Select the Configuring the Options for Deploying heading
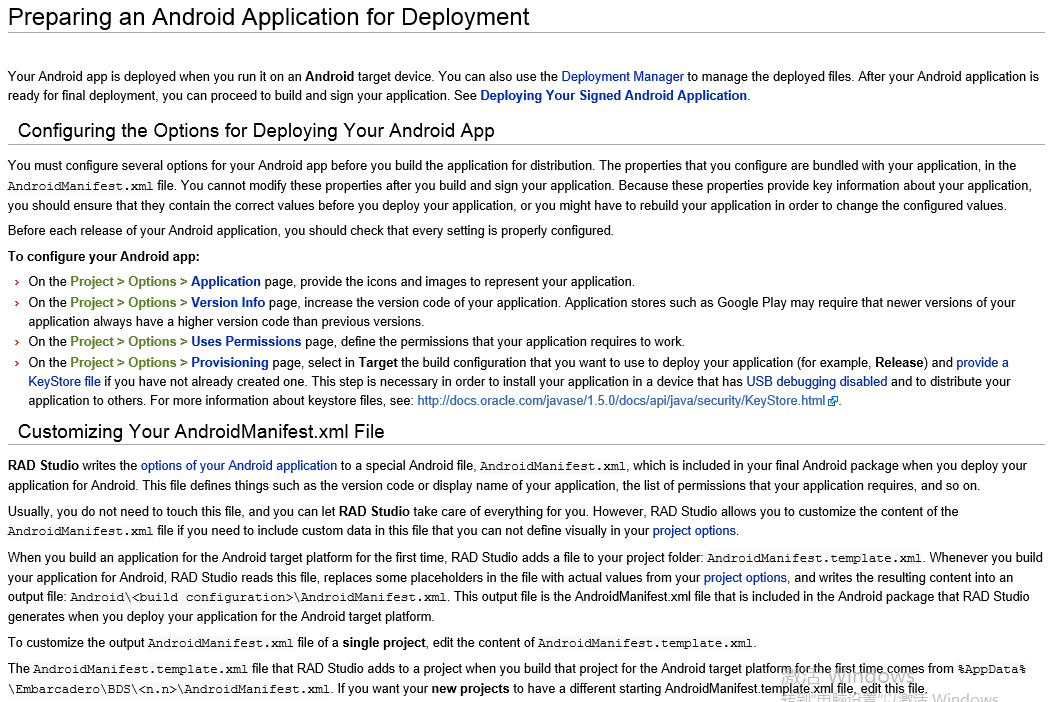This screenshot has height=702, width=1053. [x=256, y=130]
